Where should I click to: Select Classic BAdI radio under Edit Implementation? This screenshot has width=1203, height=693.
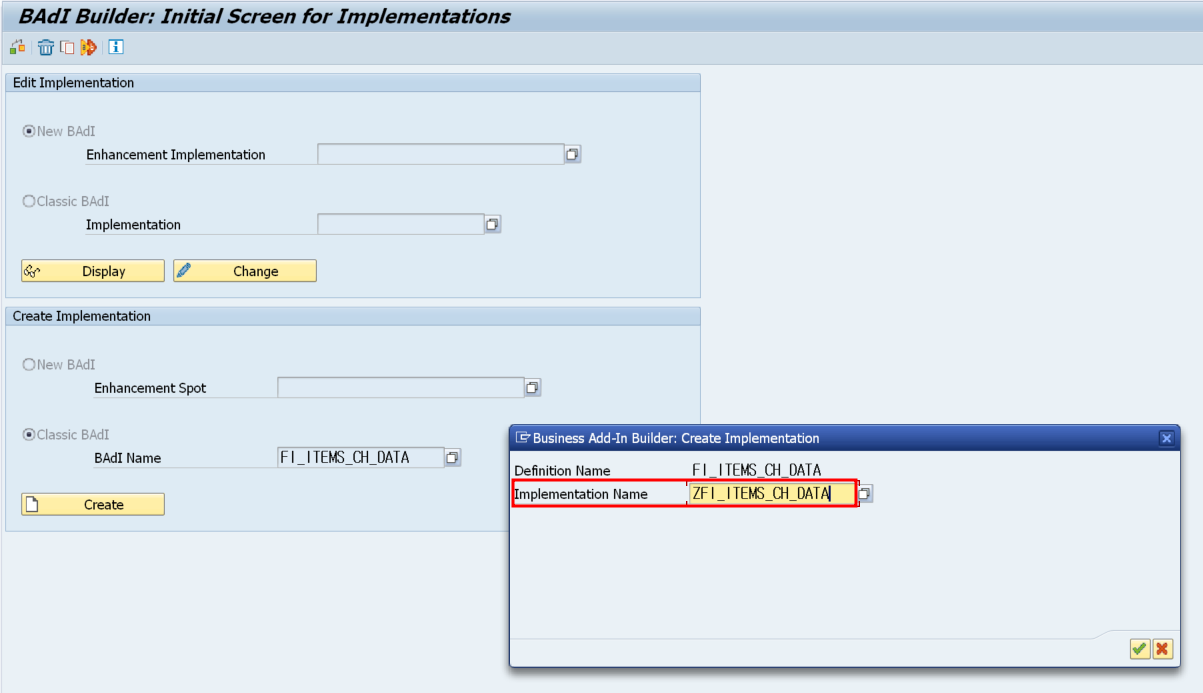coord(29,201)
